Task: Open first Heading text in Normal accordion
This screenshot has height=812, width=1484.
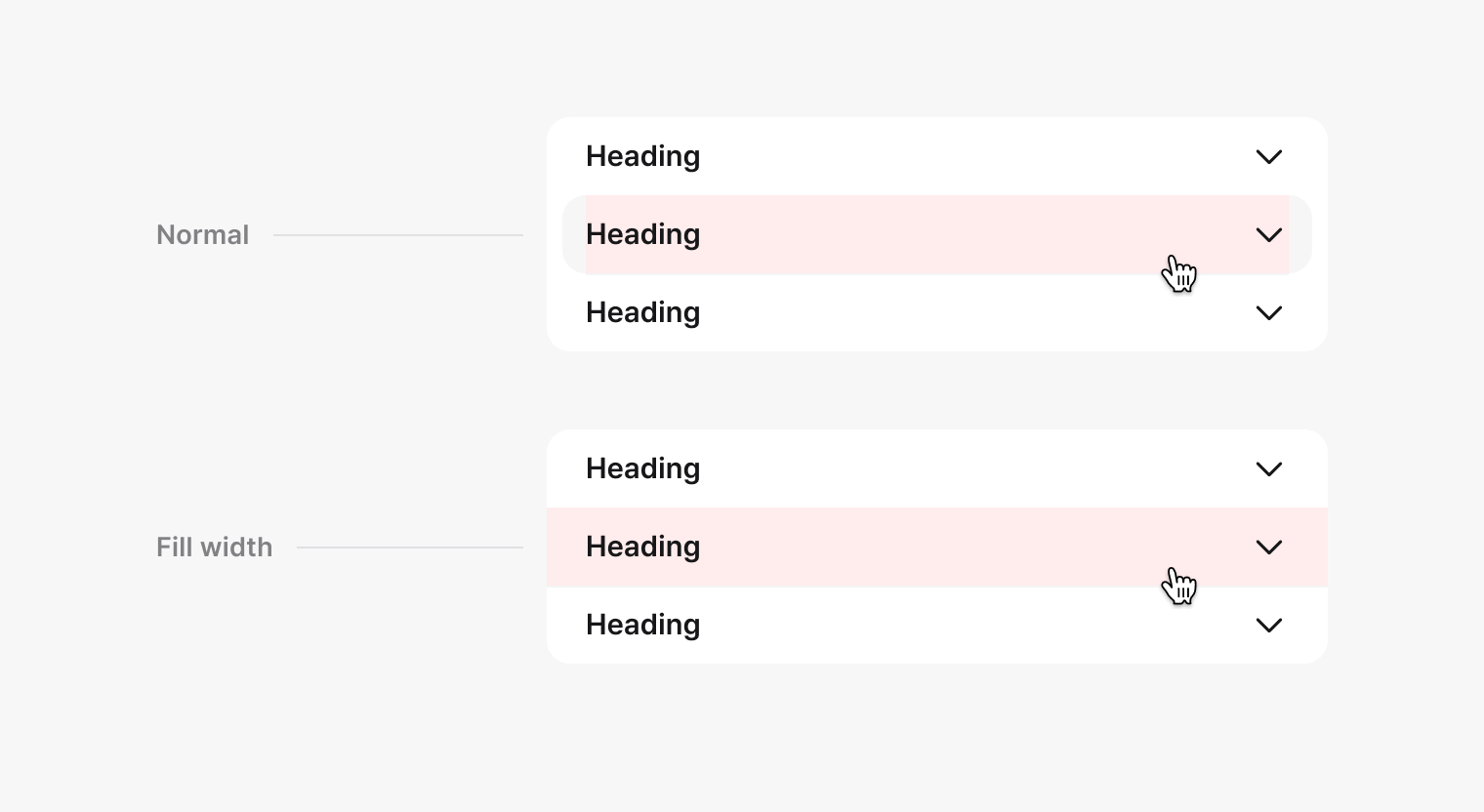Action: pos(642,157)
